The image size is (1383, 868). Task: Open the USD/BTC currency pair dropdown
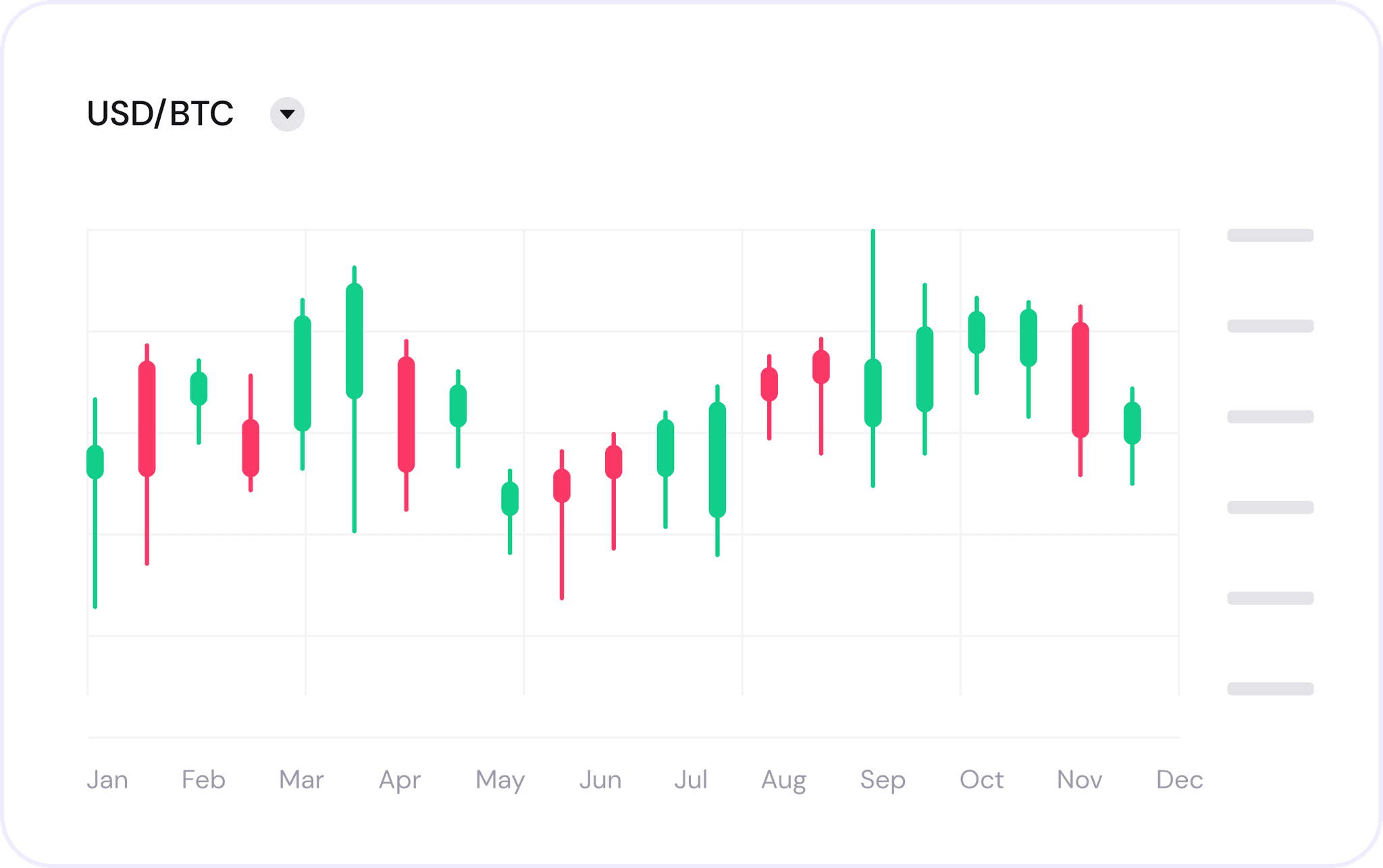(x=286, y=113)
